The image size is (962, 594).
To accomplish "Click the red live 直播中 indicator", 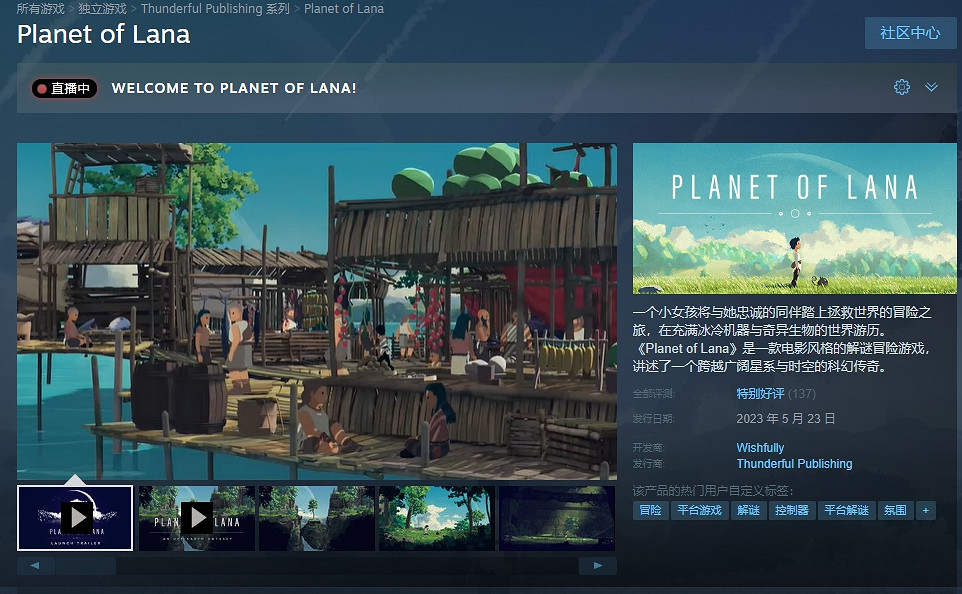I will click(x=64, y=89).
